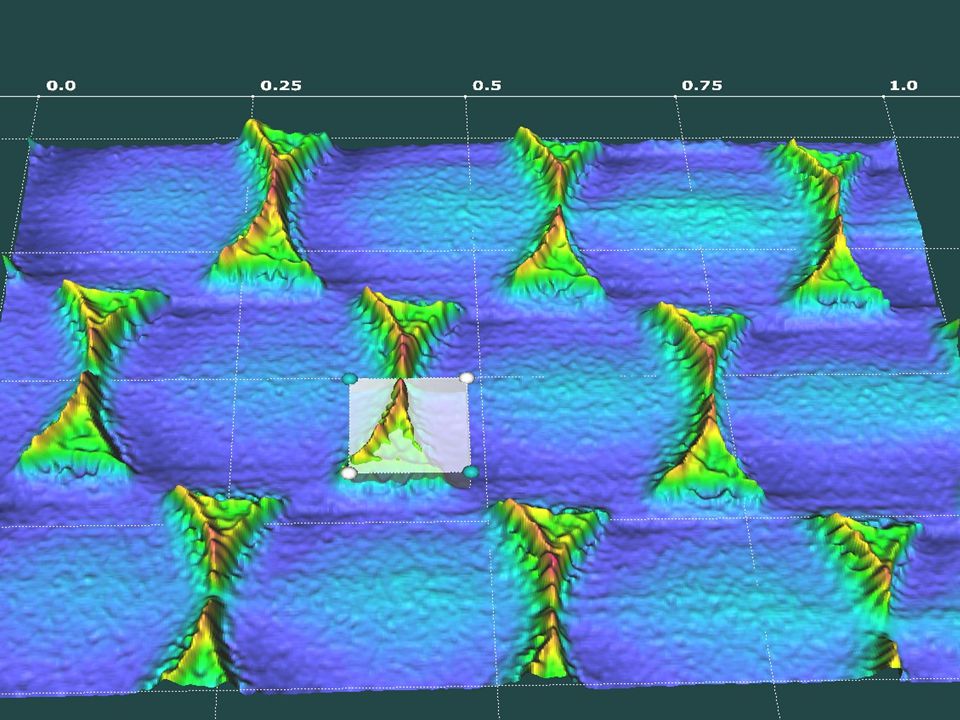The image size is (960, 720).
Task: Click the top-right white selection handle
Action: point(467,378)
